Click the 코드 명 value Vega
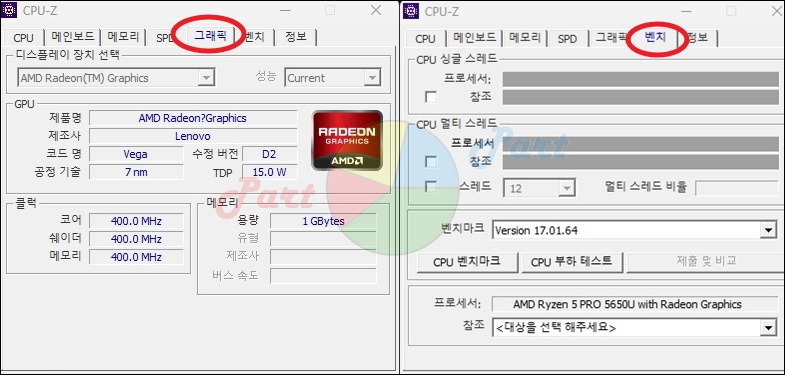The image size is (785, 375). point(136,154)
